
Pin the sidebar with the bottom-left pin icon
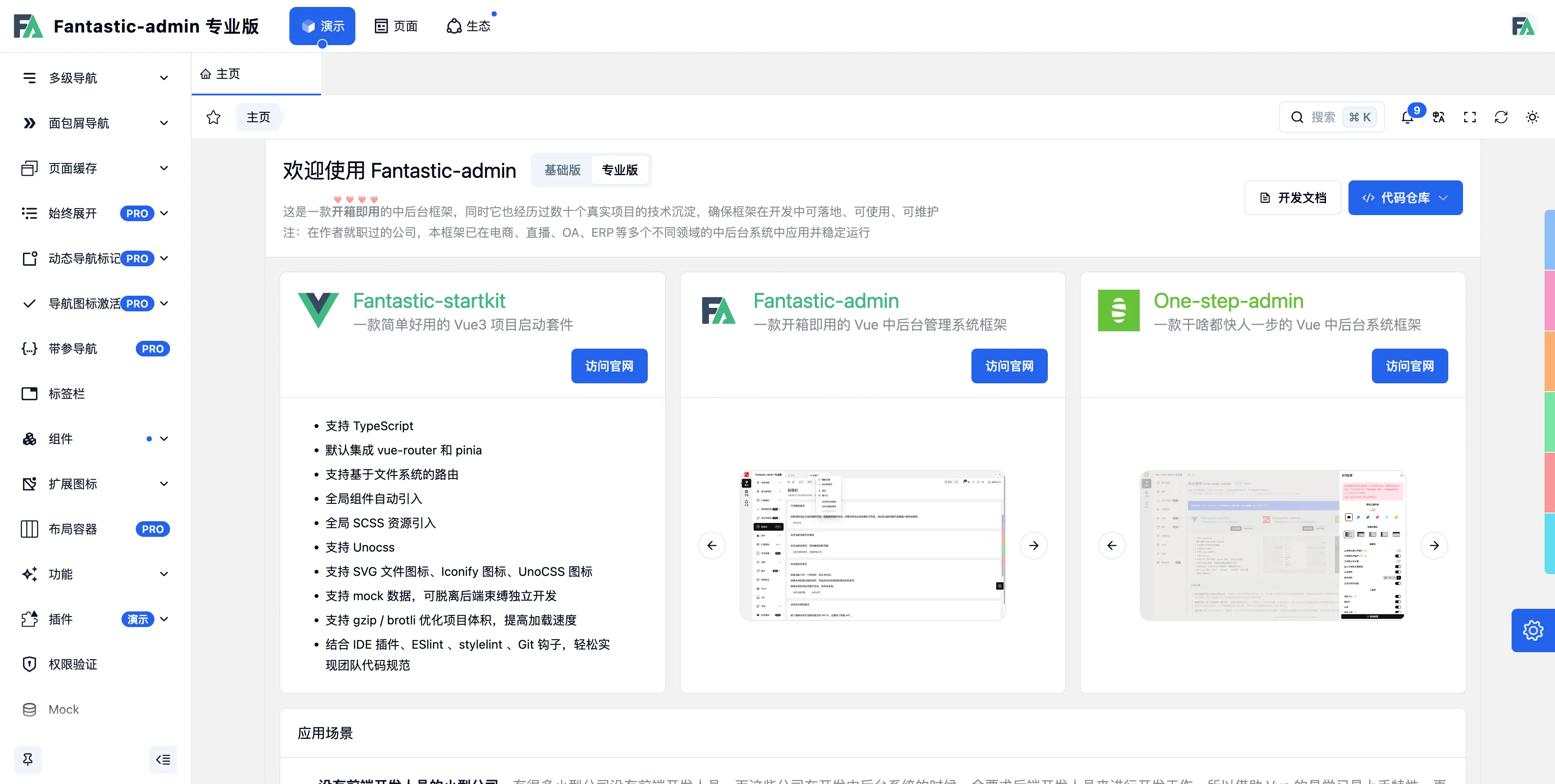click(x=28, y=759)
